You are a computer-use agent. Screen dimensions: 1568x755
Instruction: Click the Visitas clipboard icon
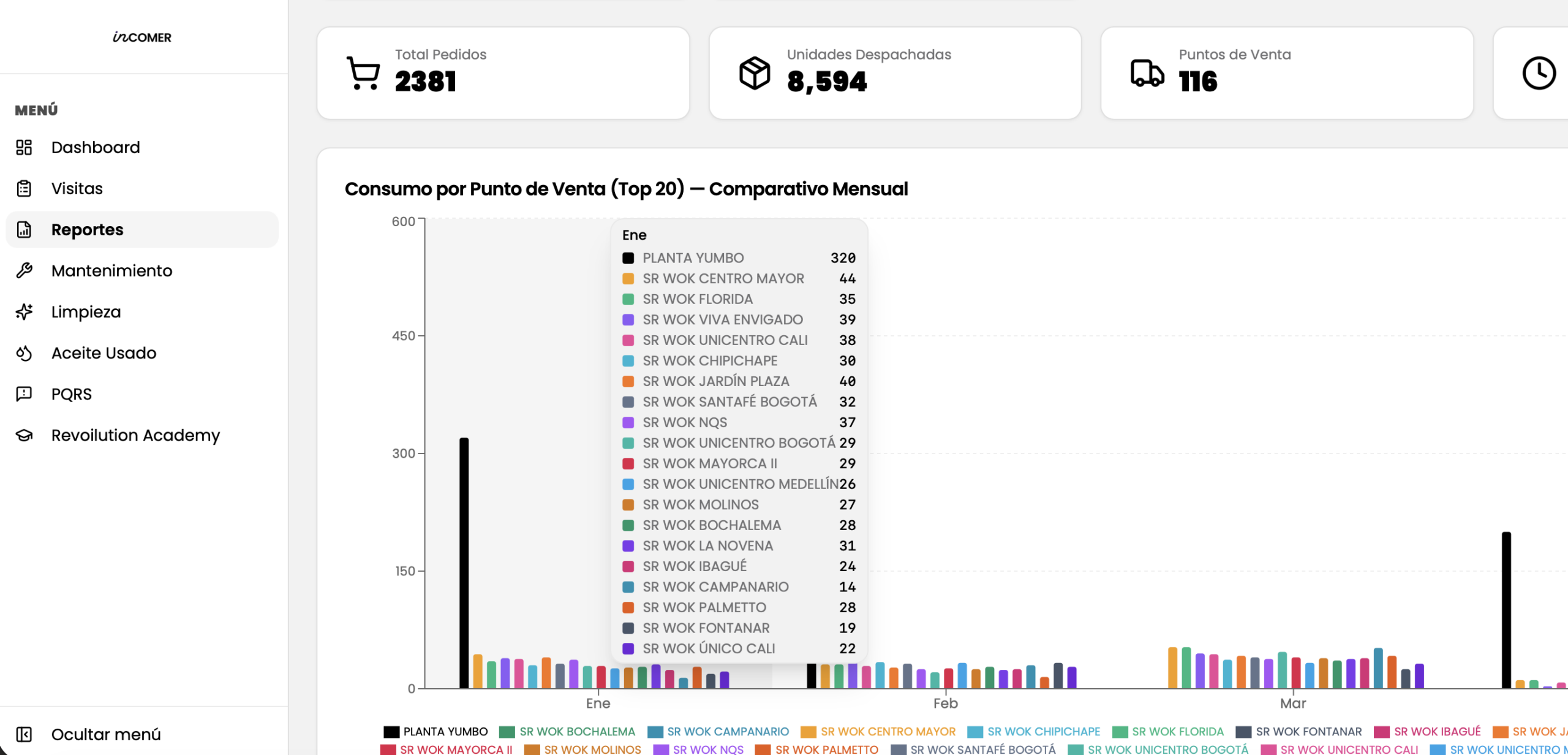(24, 188)
